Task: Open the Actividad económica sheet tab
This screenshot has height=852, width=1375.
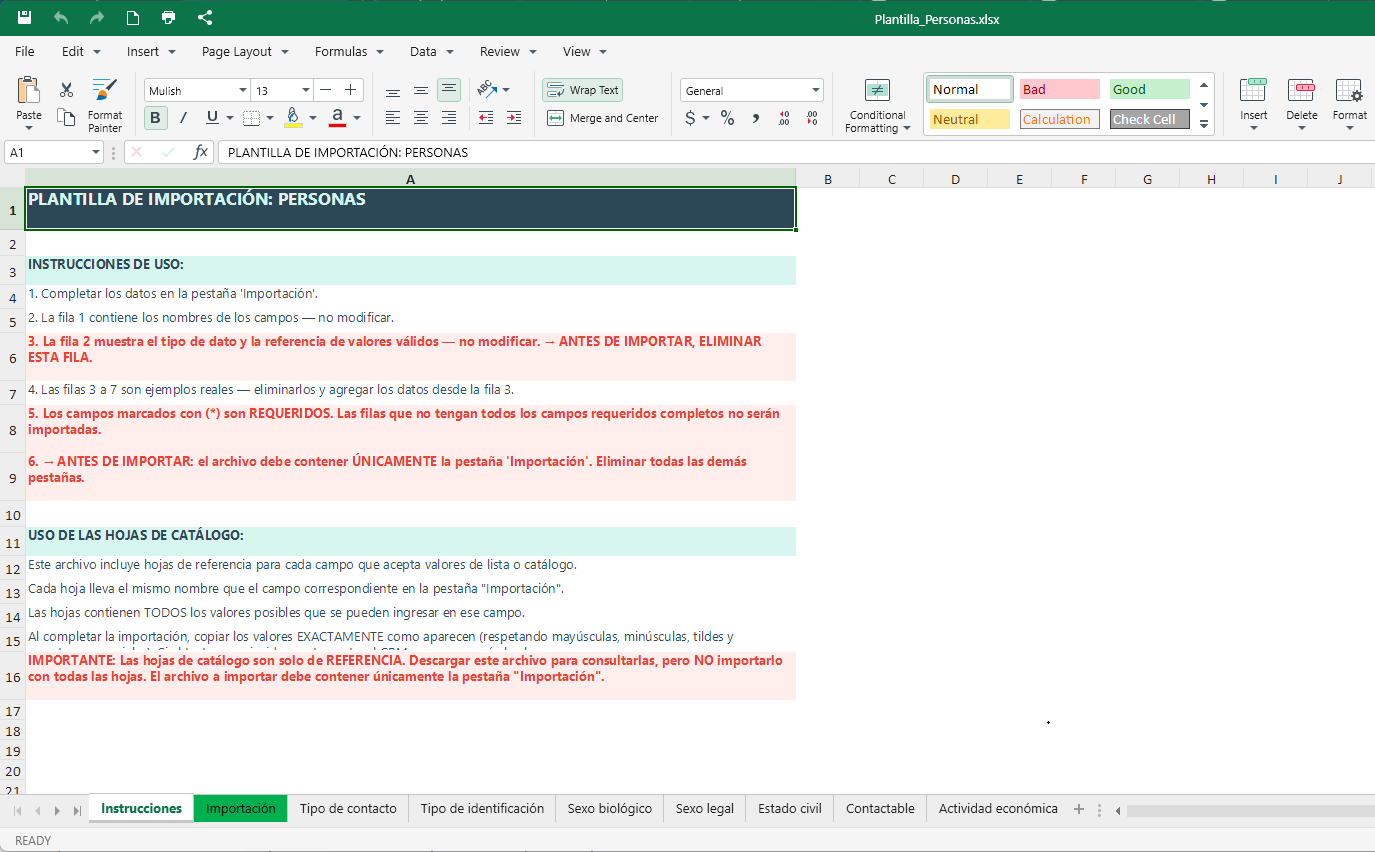Action: click(x=998, y=808)
